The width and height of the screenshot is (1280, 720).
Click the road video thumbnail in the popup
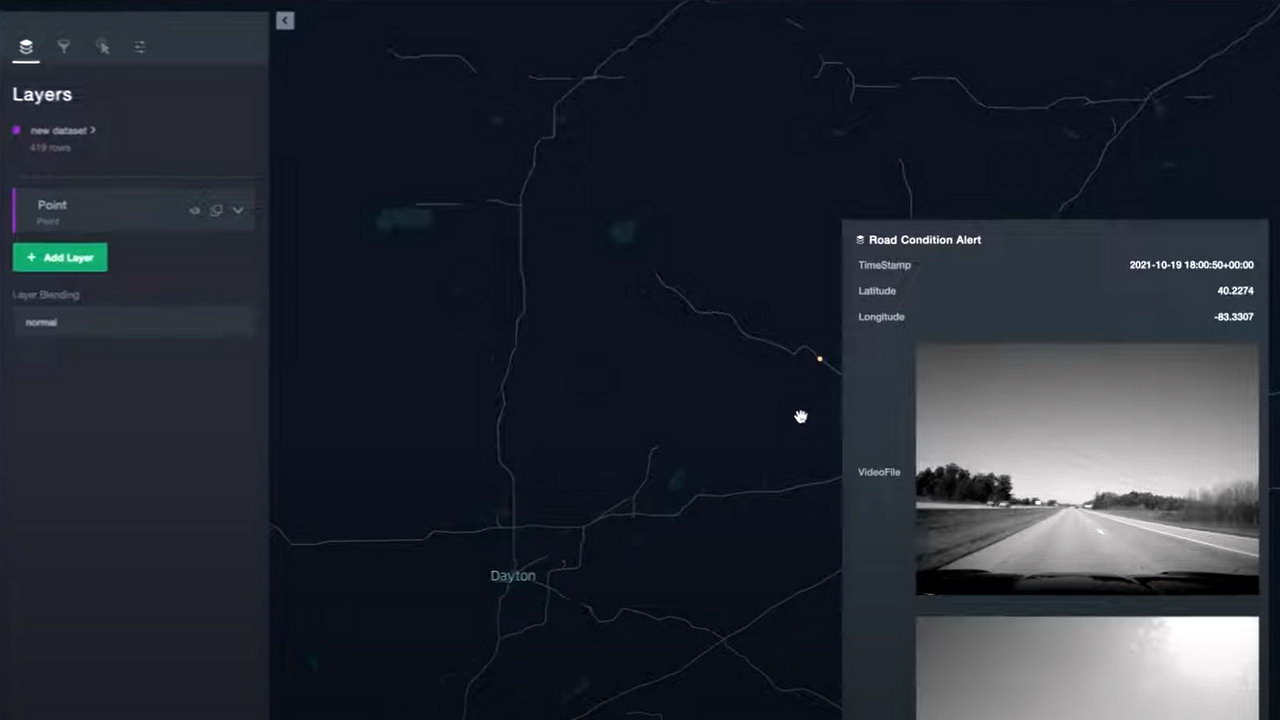click(x=1087, y=470)
